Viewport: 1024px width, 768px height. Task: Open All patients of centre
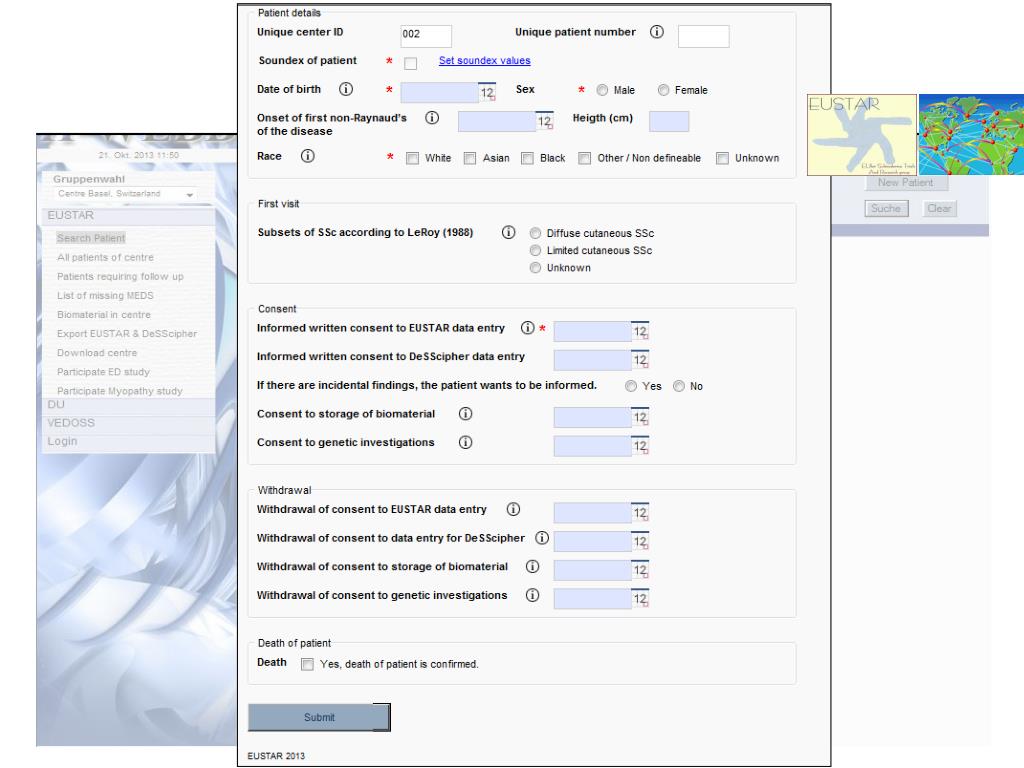[105, 257]
